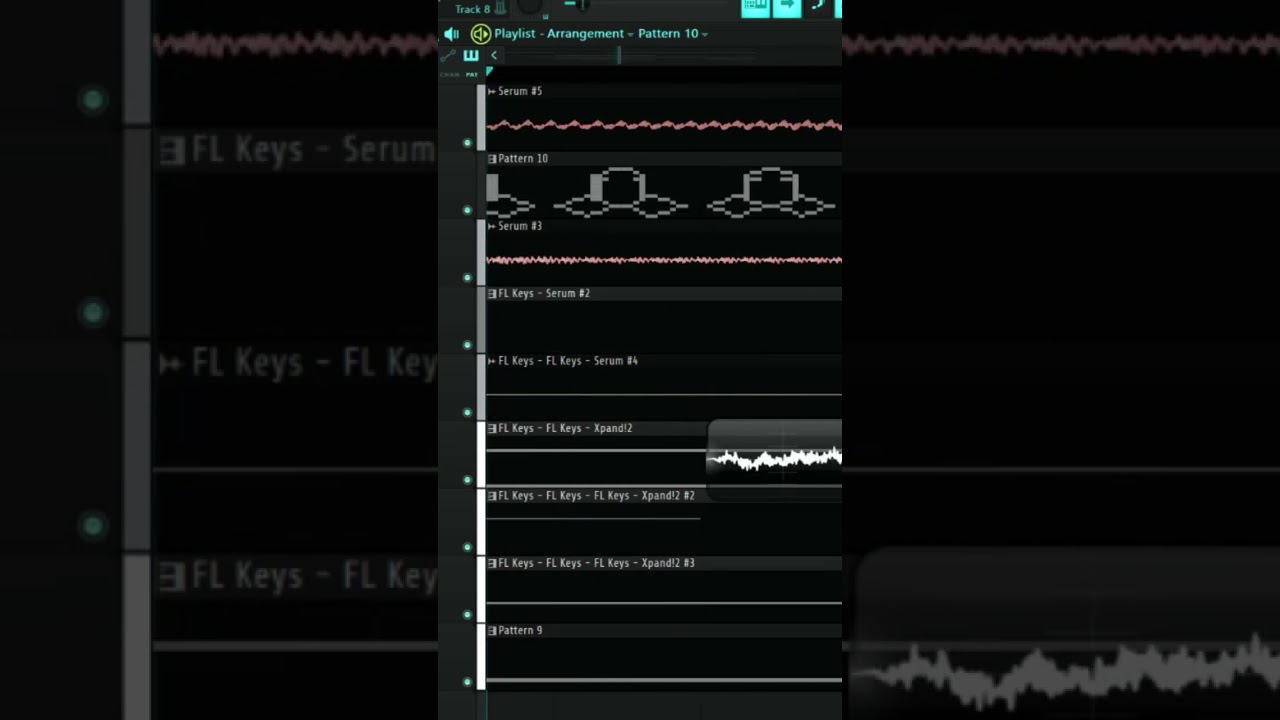Screen dimensions: 1280x720
Task: Click the horizontal playlist scrollbar handle
Action: tap(618, 55)
